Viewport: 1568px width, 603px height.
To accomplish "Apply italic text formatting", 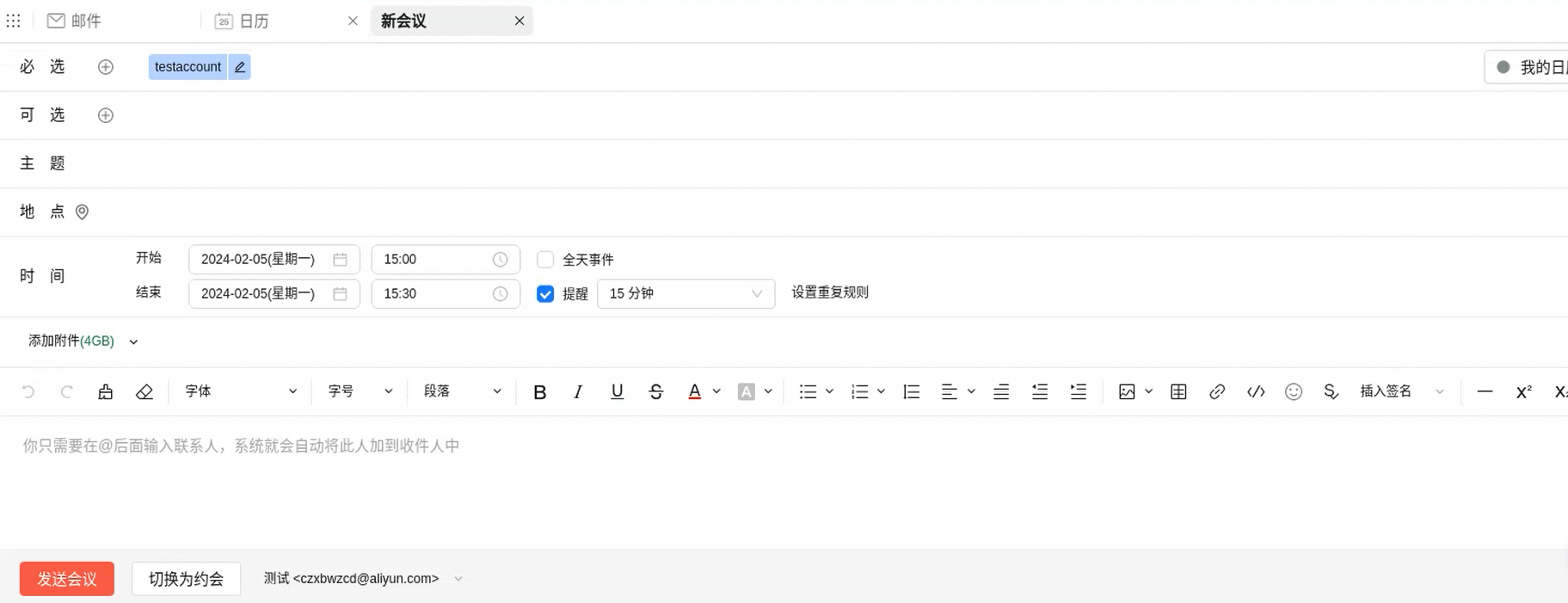I will [578, 392].
